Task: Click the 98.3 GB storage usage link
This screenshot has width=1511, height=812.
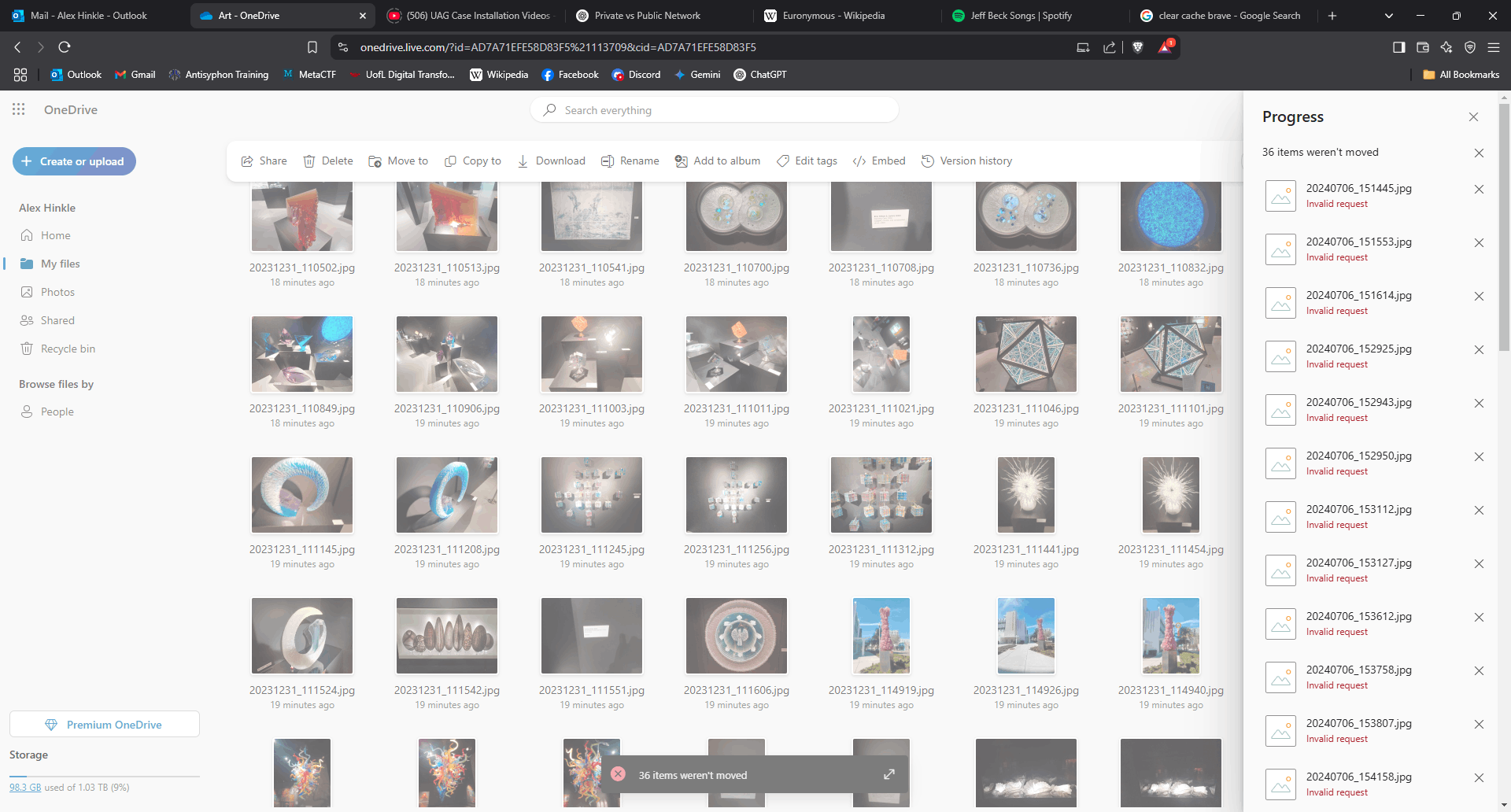Action: [x=25, y=787]
